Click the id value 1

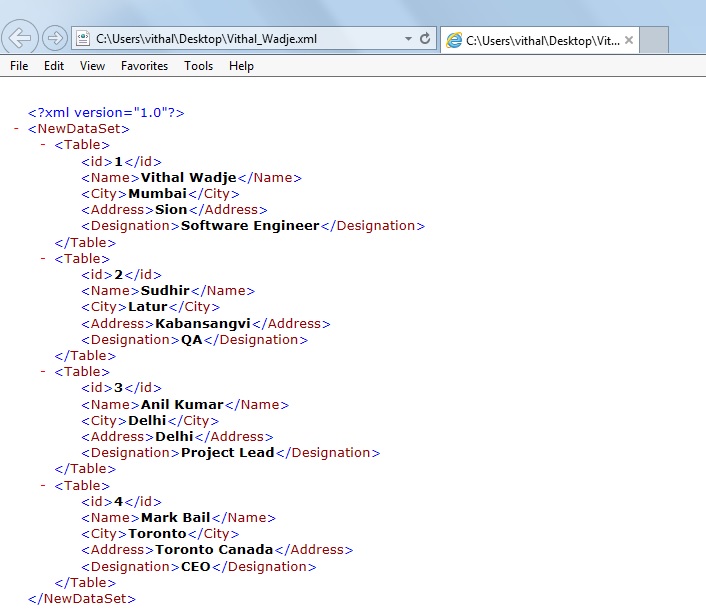click(118, 162)
